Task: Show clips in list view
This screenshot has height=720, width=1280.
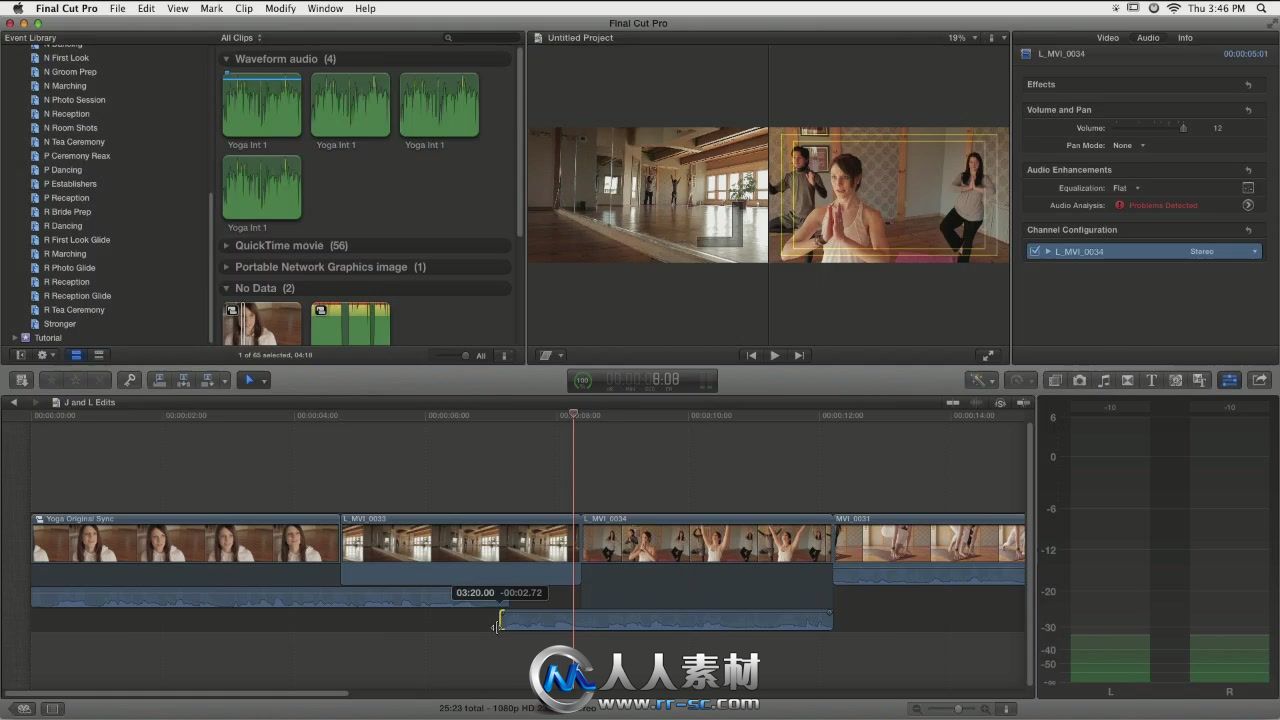Action: [x=98, y=355]
